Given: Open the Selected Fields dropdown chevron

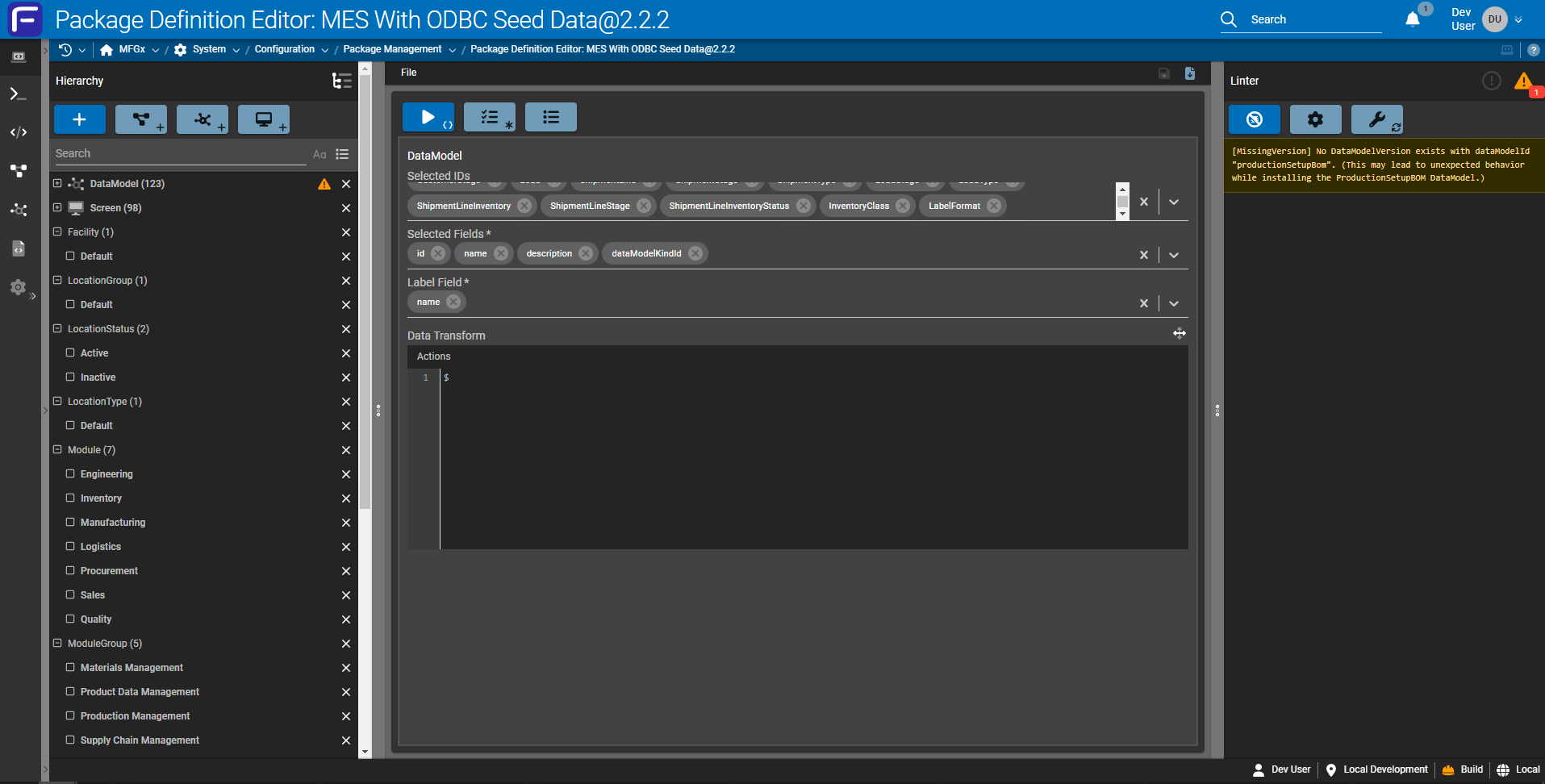Looking at the screenshot, I should point(1174,255).
